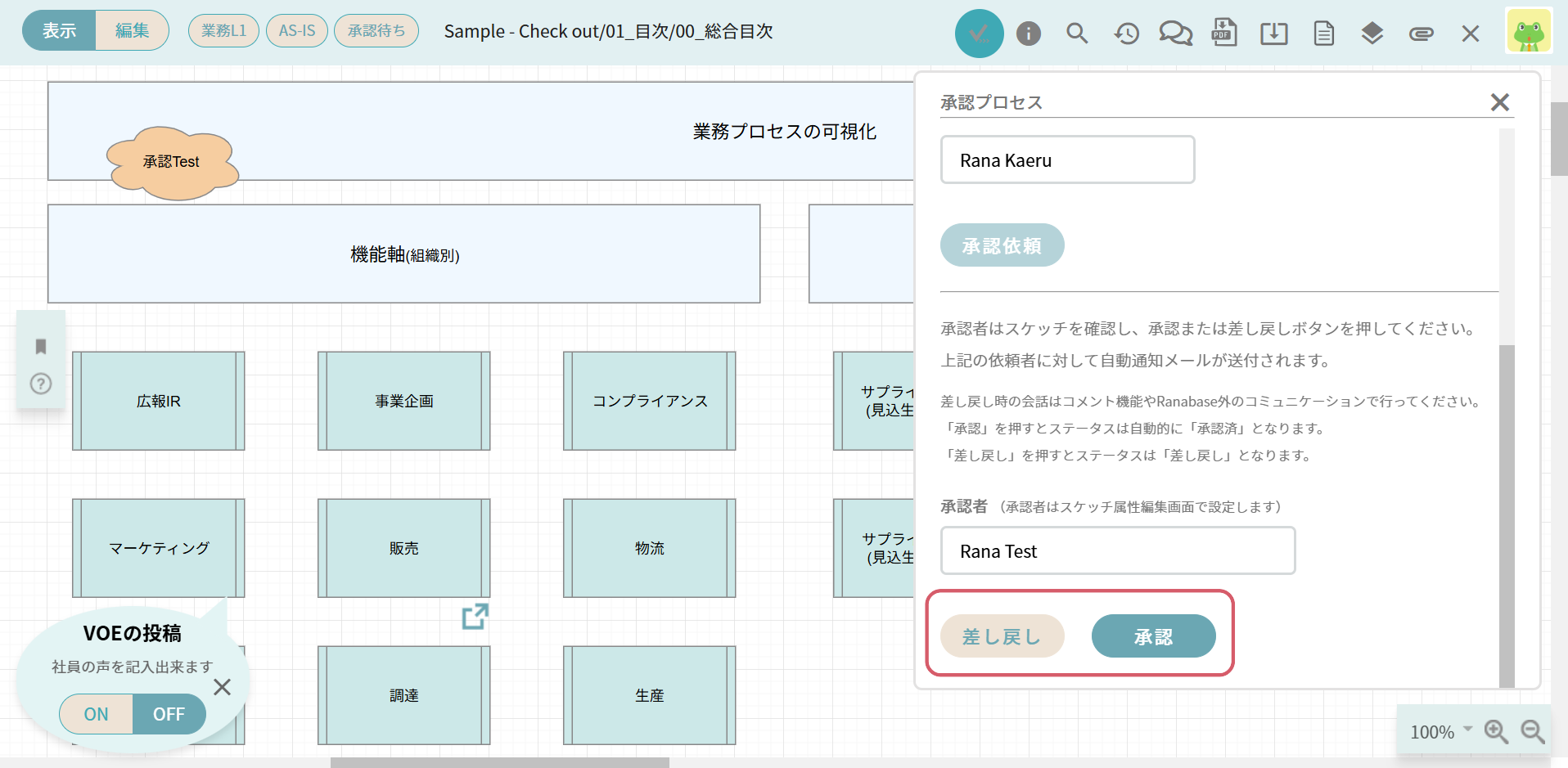
Task: Switch to 編集 edit mode
Action: [x=132, y=31]
